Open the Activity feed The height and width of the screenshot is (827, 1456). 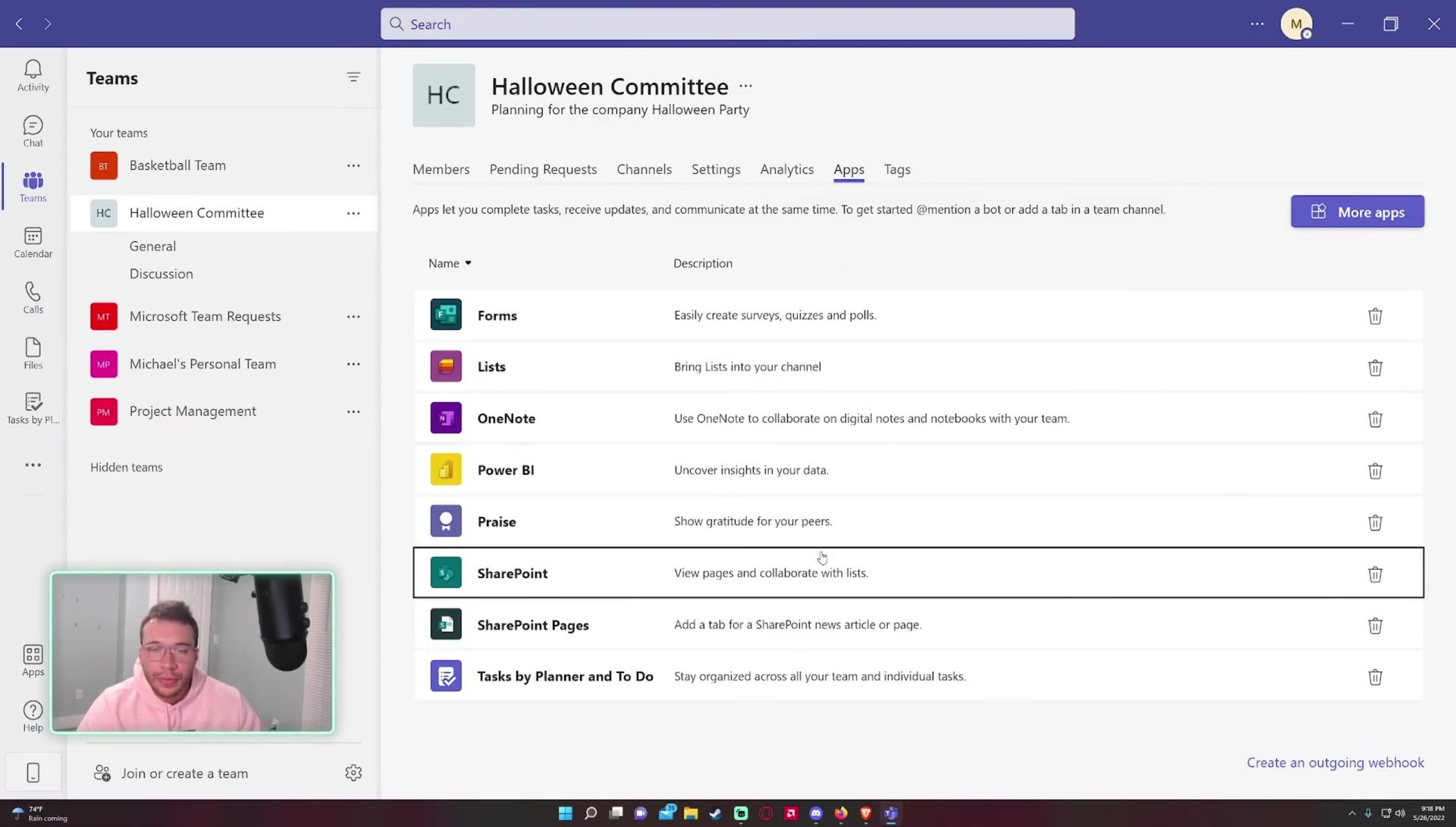coord(33,76)
